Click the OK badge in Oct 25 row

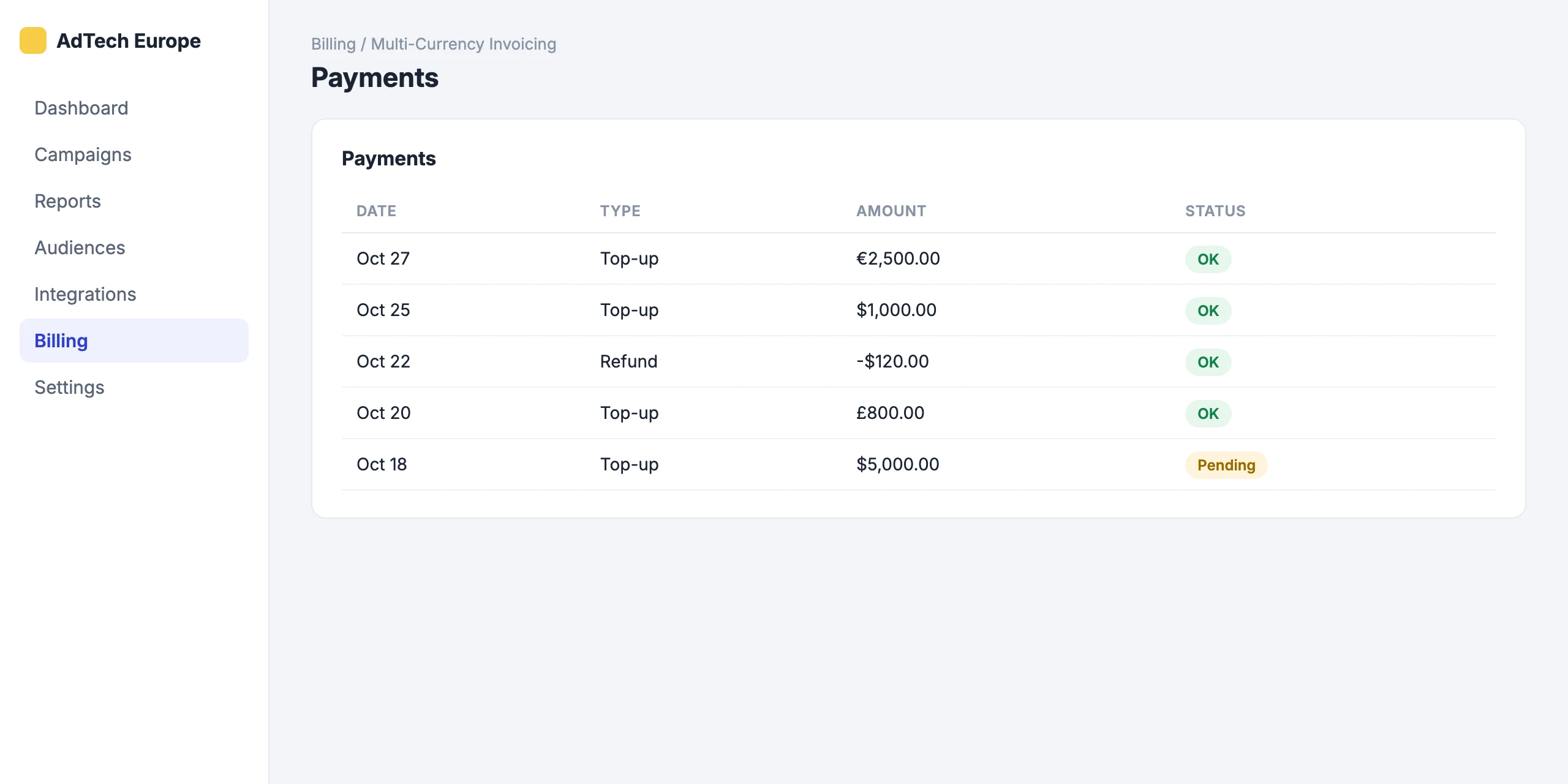tap(1208, 311)
